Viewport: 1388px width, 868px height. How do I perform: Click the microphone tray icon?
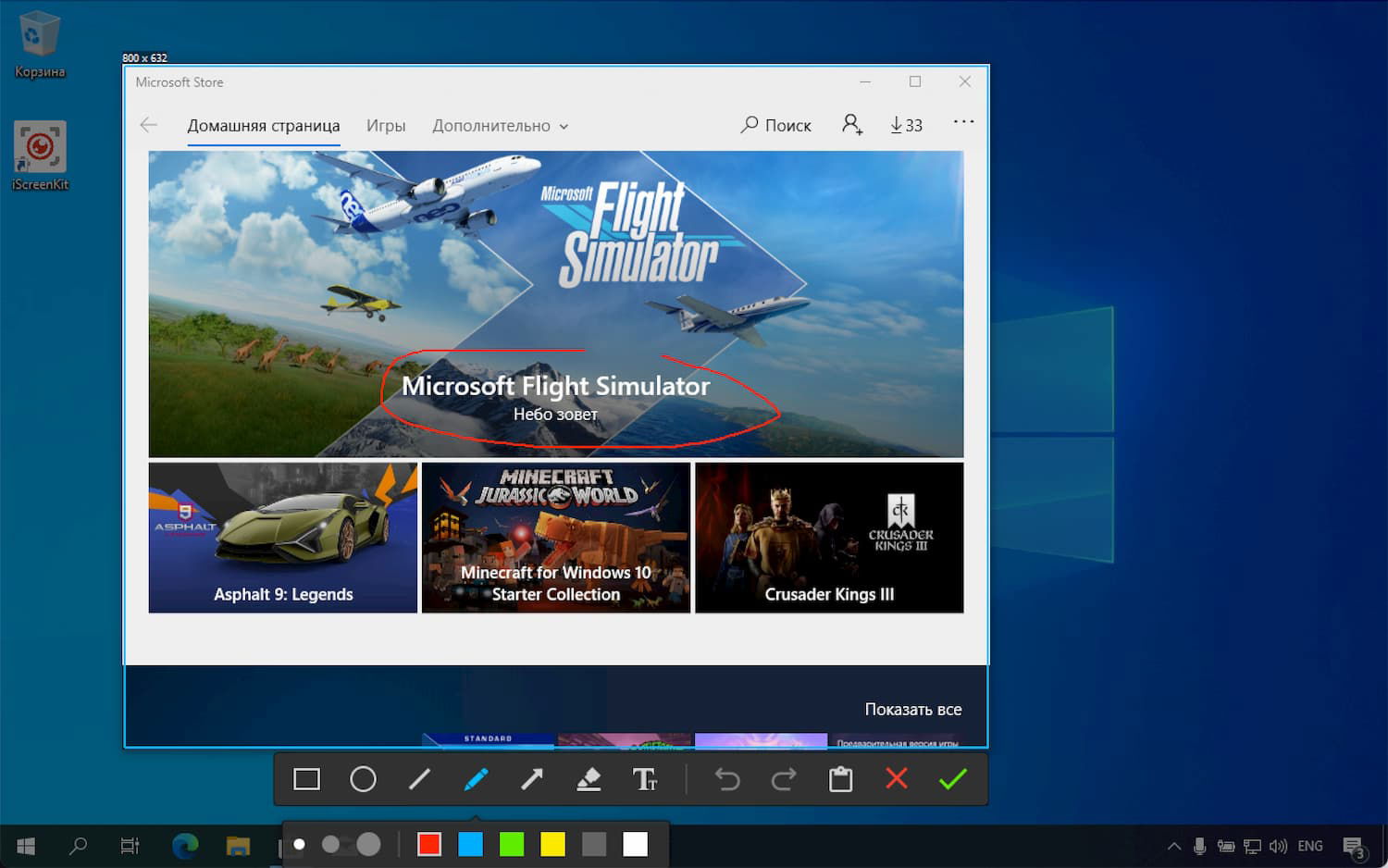pyautogui.click(x=1199, y=846)
